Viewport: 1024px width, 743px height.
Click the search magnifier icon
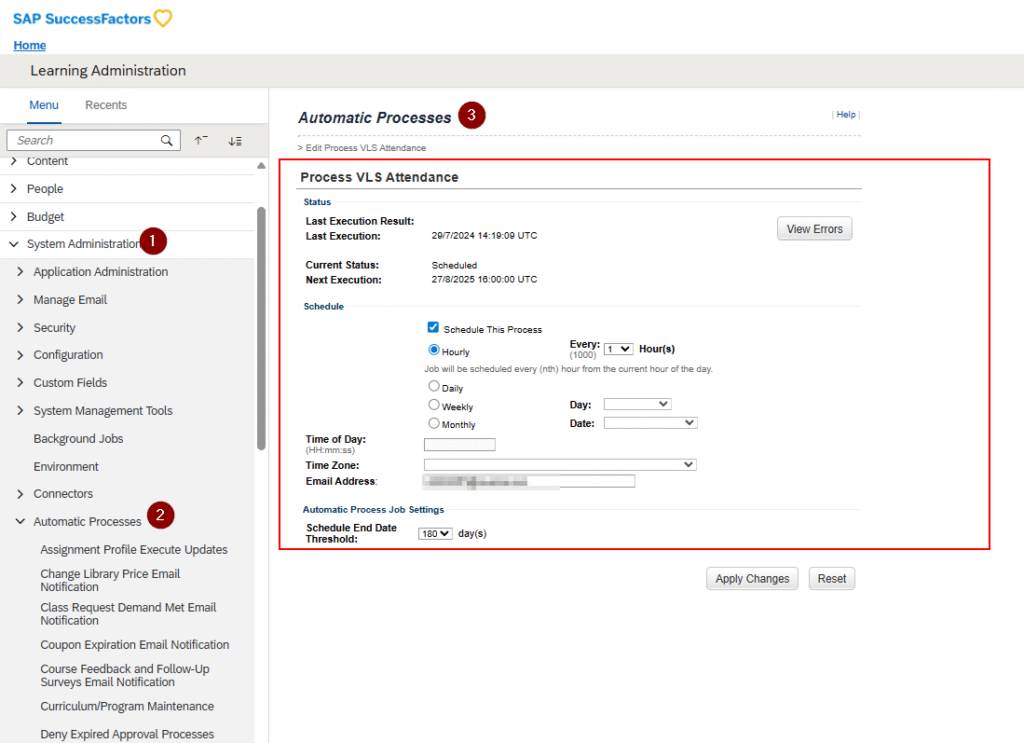[167, 140]
